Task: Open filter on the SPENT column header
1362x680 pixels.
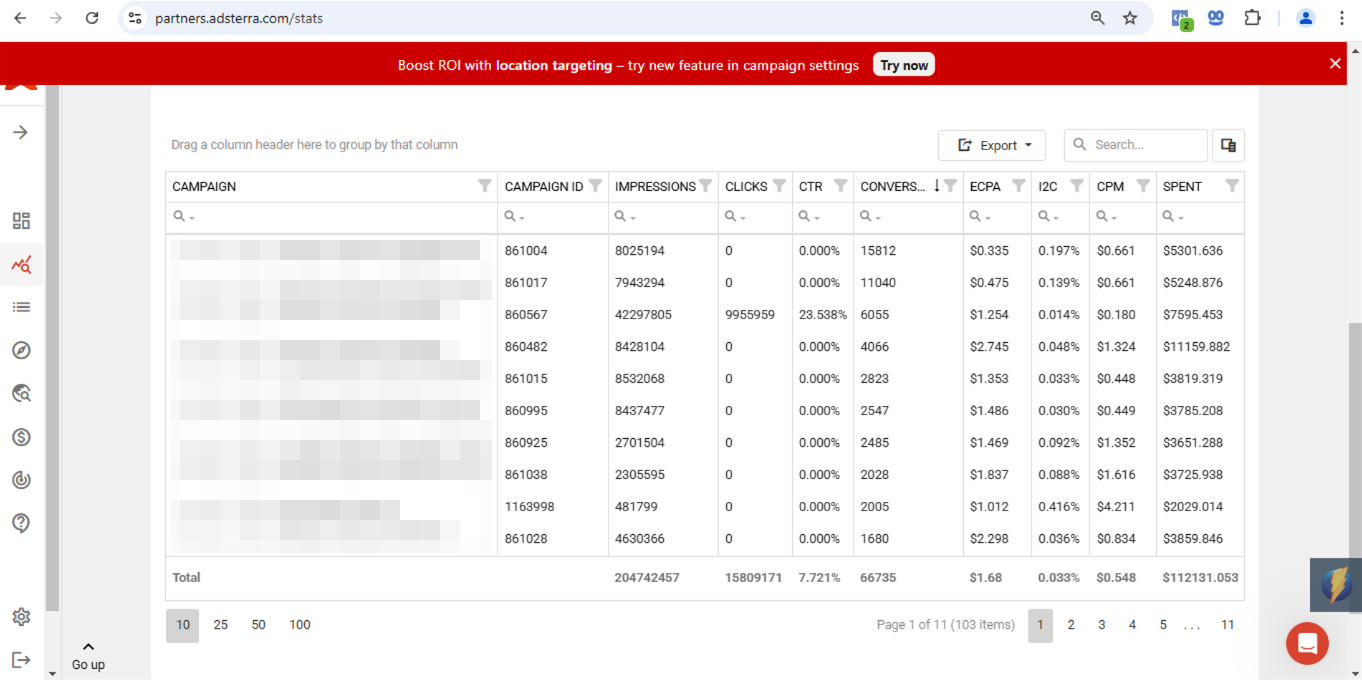Action: pos(1232,186)
